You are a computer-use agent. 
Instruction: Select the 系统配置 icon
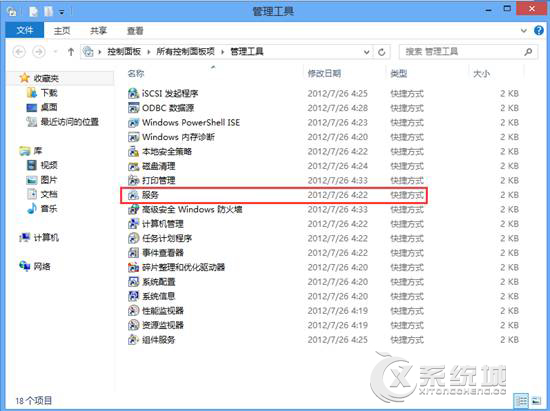[134, 282]
